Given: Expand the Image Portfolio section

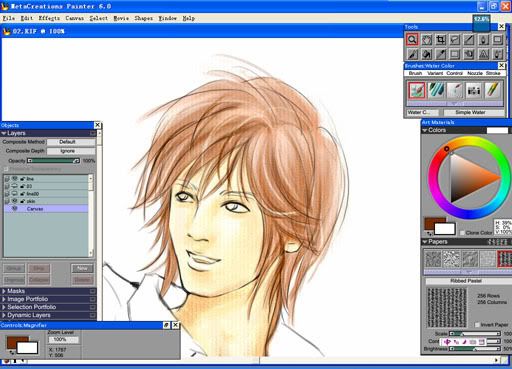Looking at the screenshot, I should click(x=4, y=299).
